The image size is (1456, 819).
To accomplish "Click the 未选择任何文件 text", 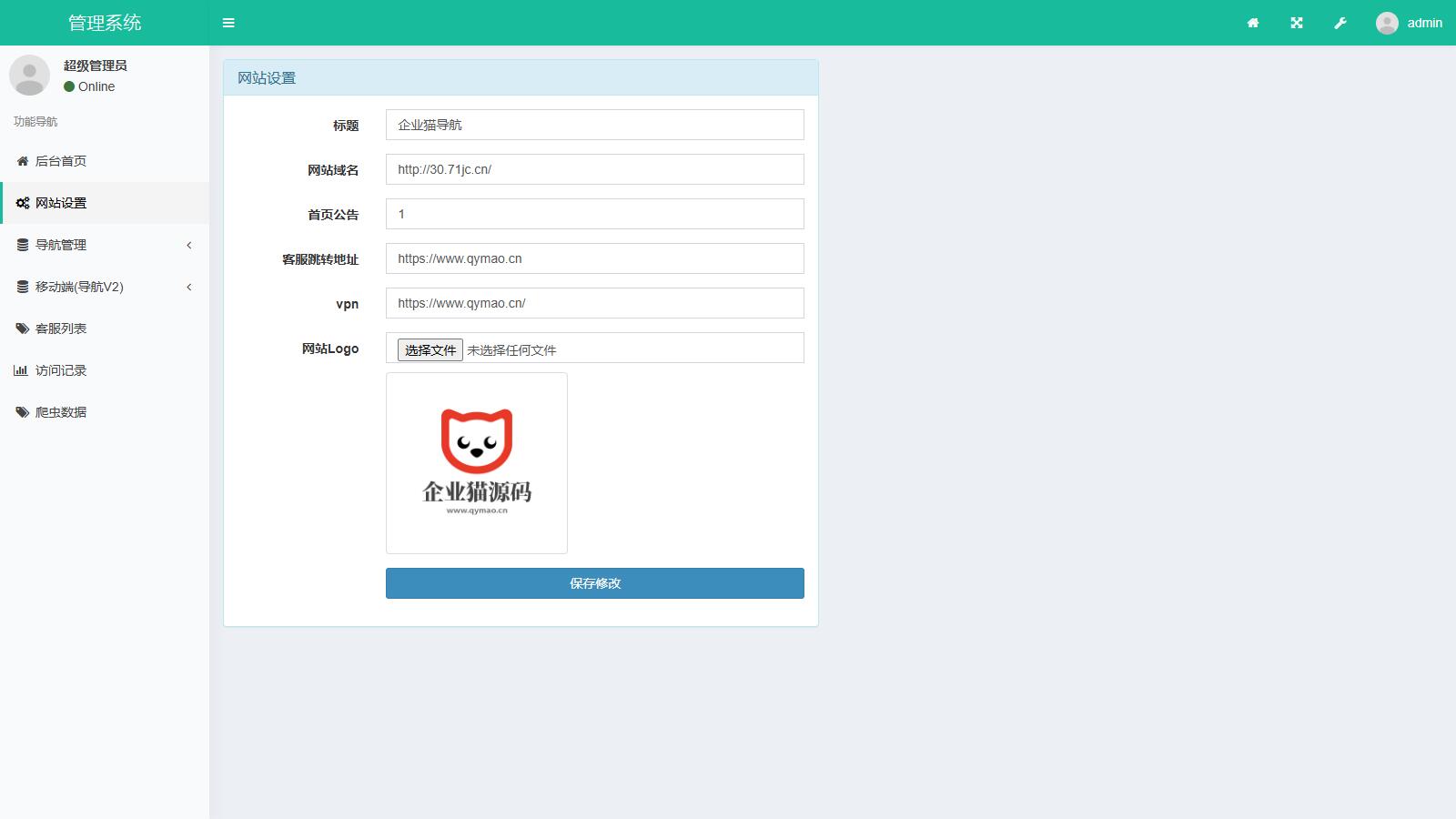I will pyautogui.click(x=511, y=350).
